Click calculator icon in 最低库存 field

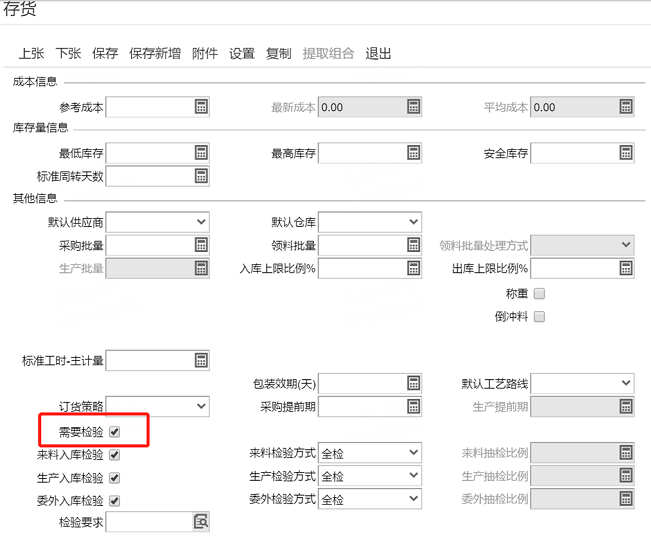tap(201, 153)
